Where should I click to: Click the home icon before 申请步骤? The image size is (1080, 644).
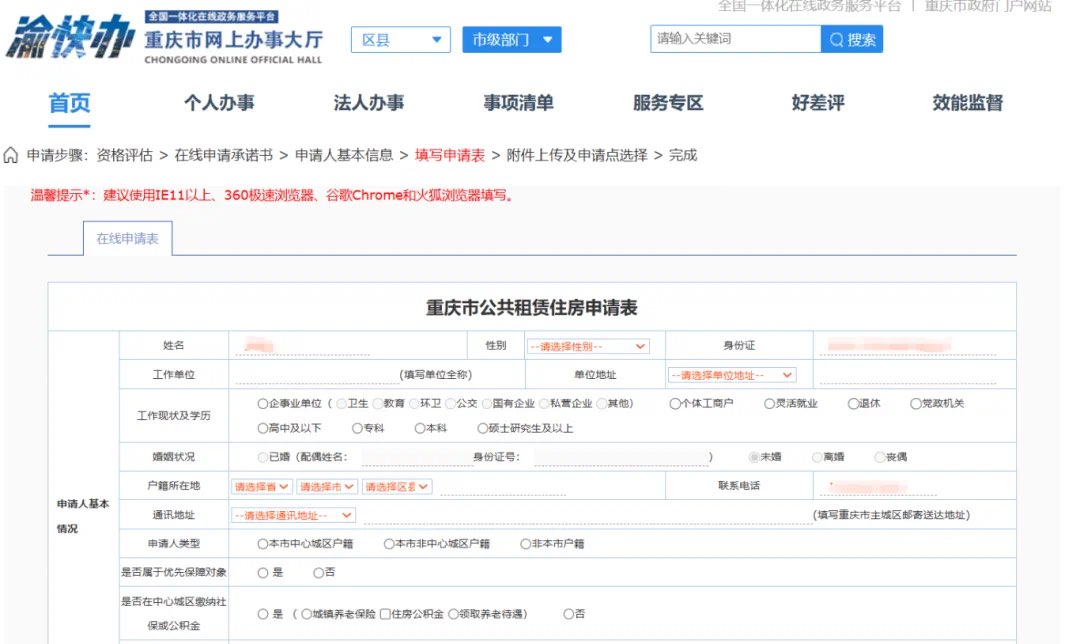pyautogui.click(x=10, y=155)
